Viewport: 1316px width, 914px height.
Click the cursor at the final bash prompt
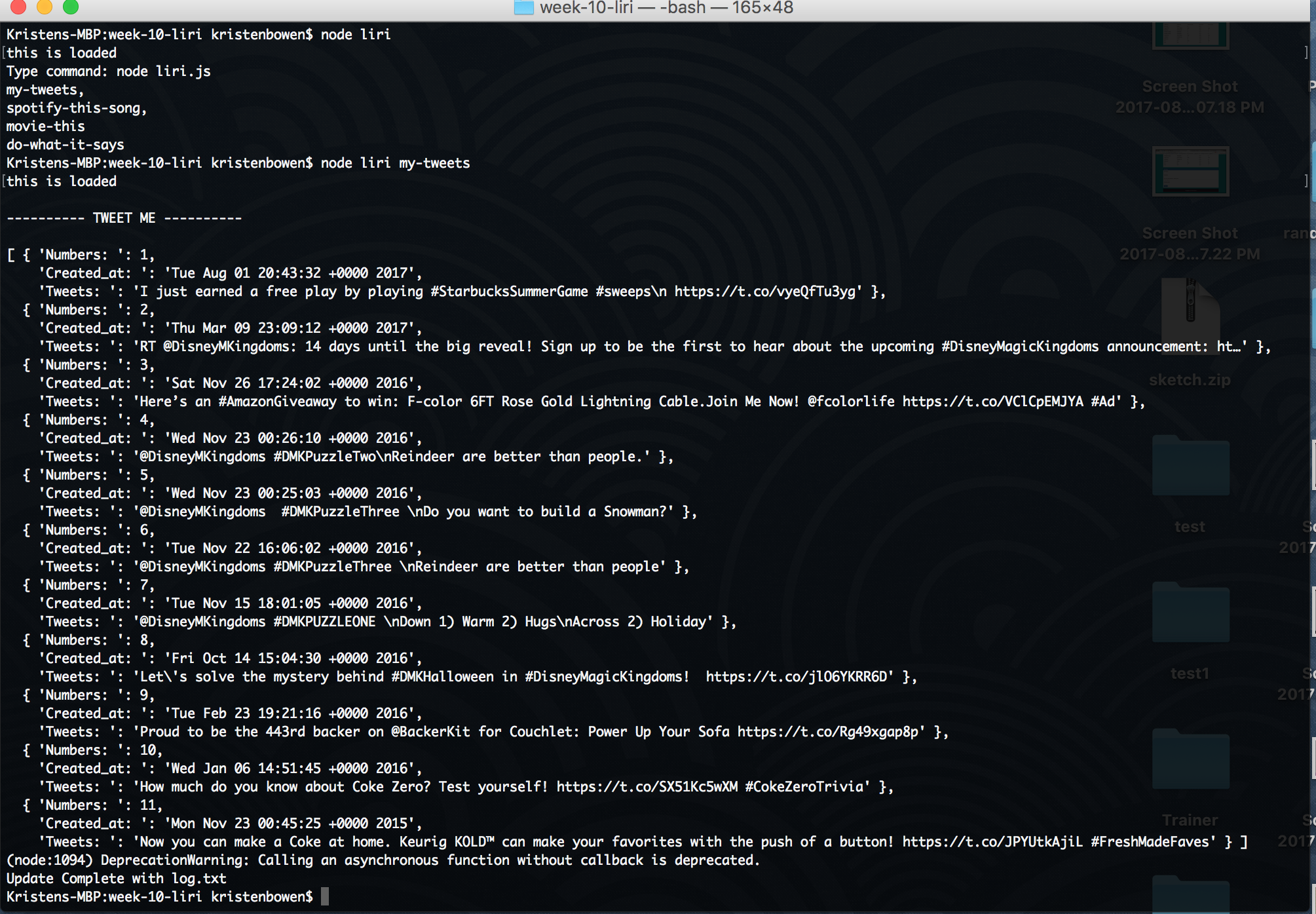coord(325,896)
